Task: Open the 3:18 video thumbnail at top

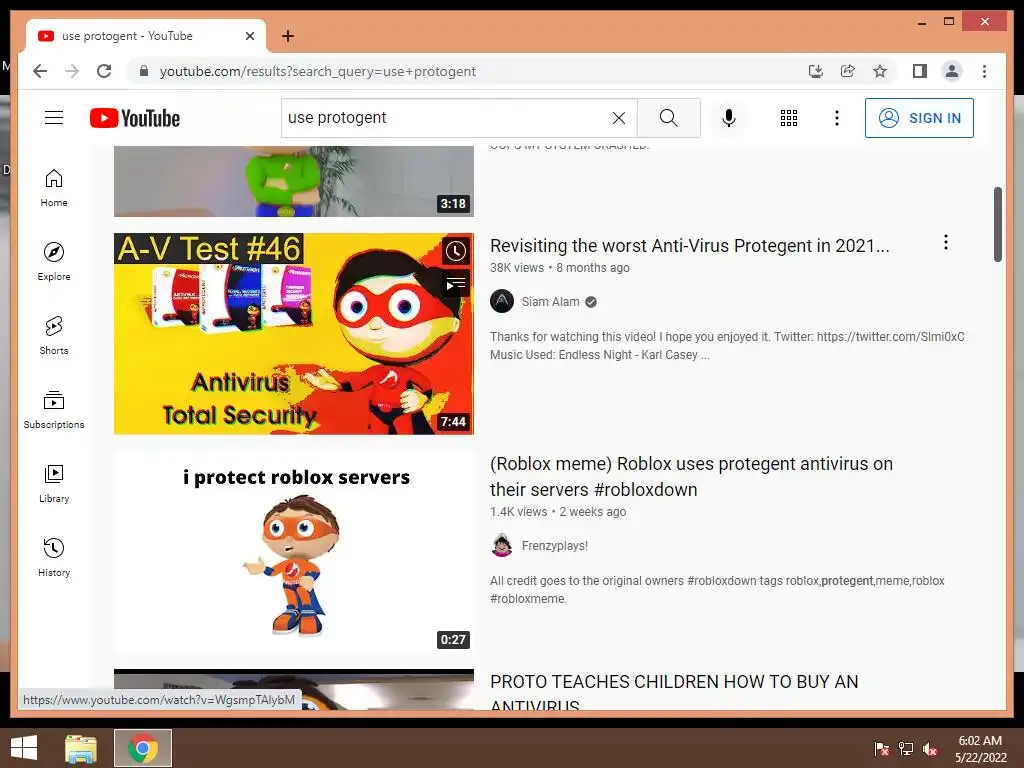Action: point(294,181)
